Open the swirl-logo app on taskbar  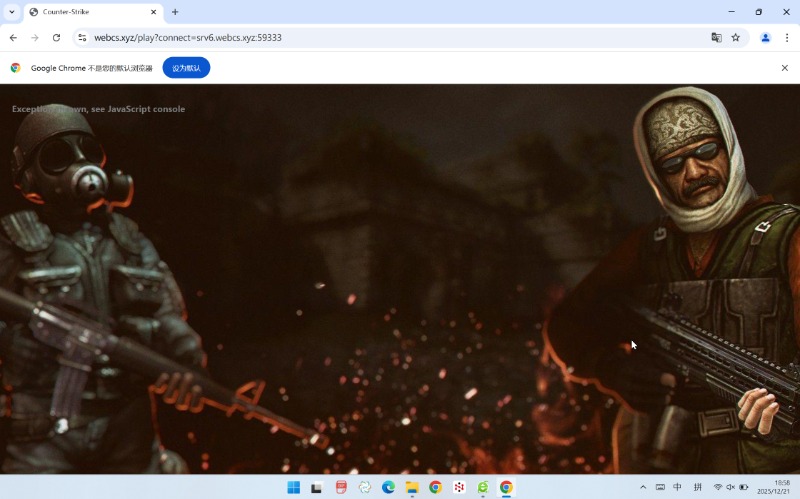(x=365, y=487)
